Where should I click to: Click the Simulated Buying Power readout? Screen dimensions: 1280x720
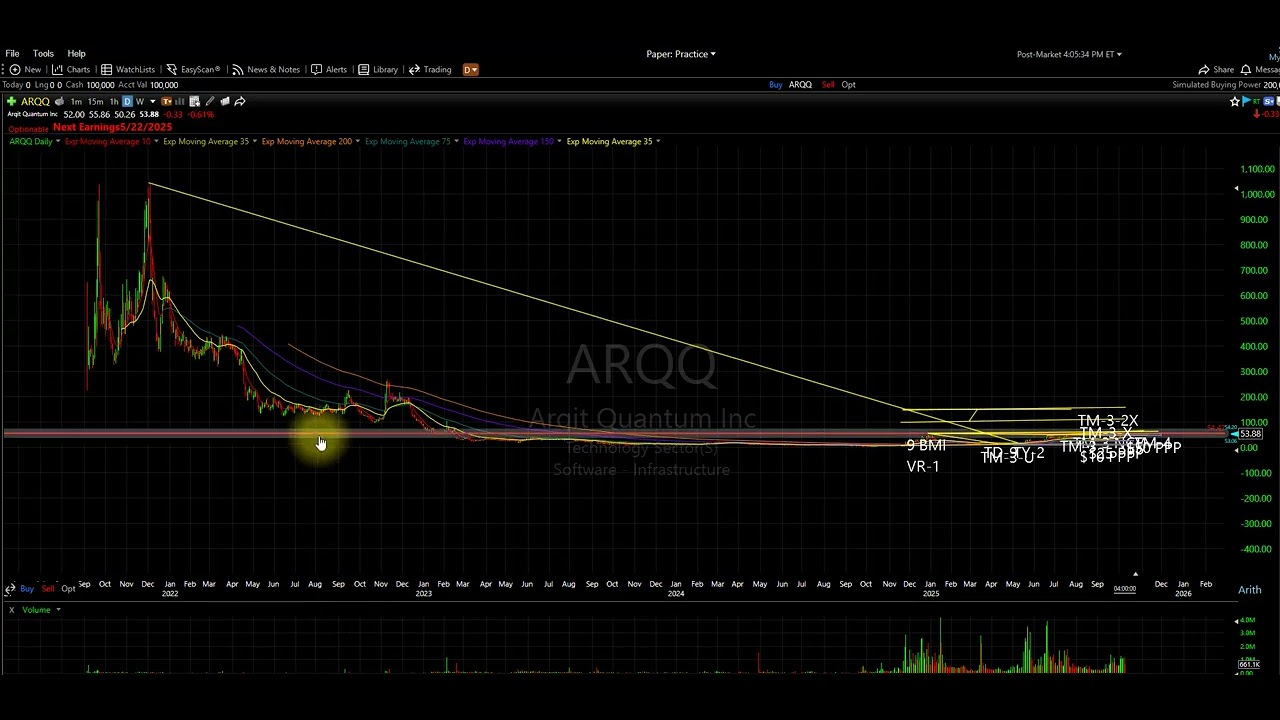(1225, 85)
